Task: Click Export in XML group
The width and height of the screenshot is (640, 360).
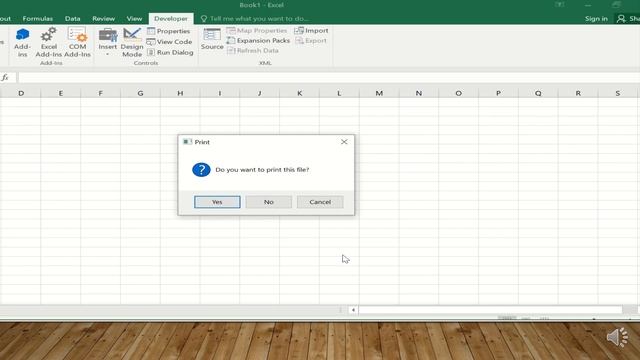Action: (x=311, y=40)
